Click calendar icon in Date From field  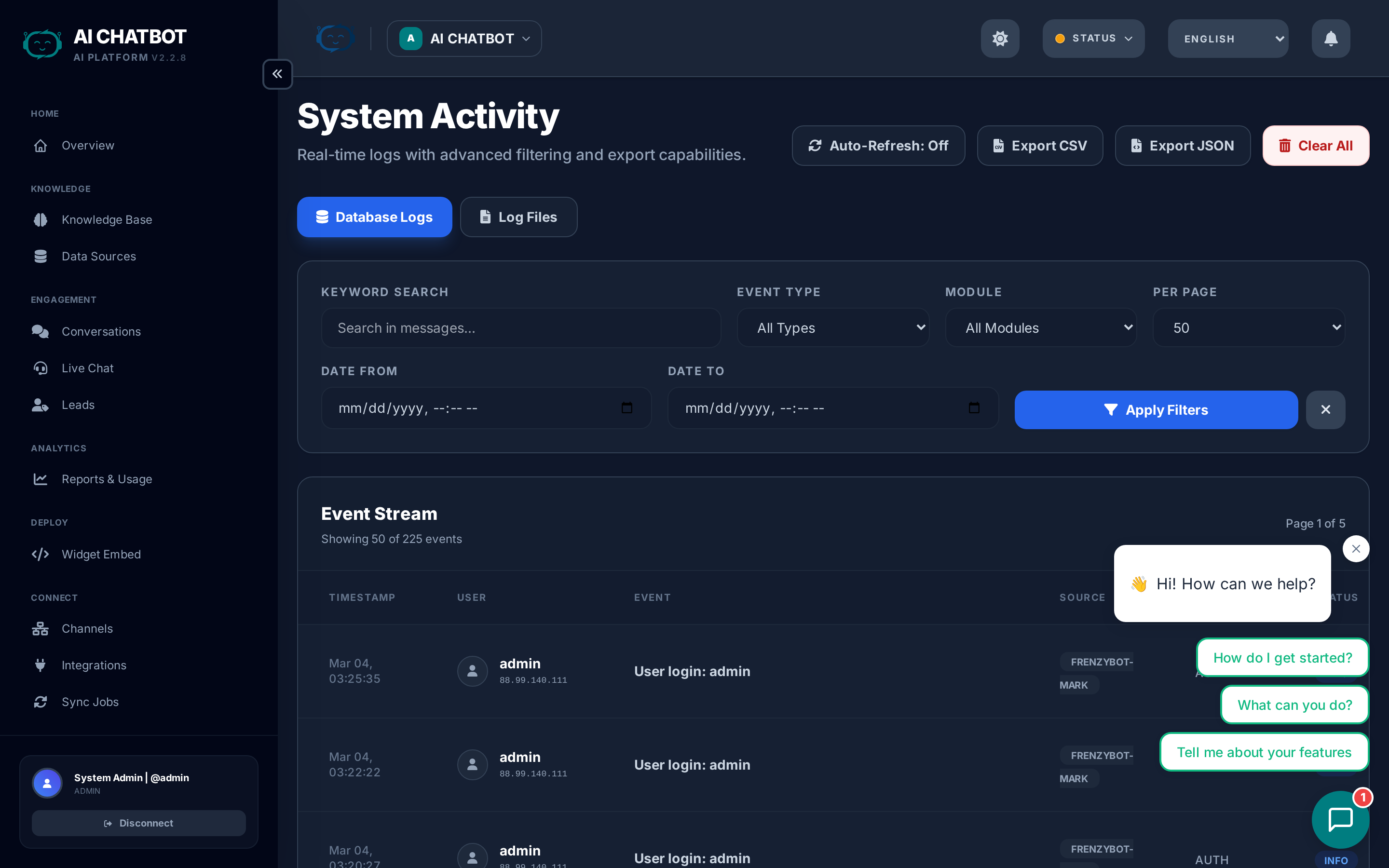(627, 408)
